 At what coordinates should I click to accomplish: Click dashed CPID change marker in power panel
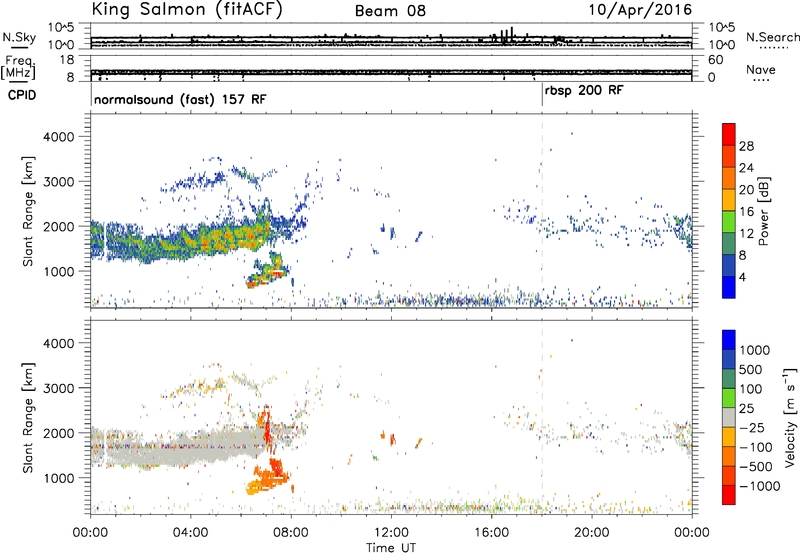(542, 211)
